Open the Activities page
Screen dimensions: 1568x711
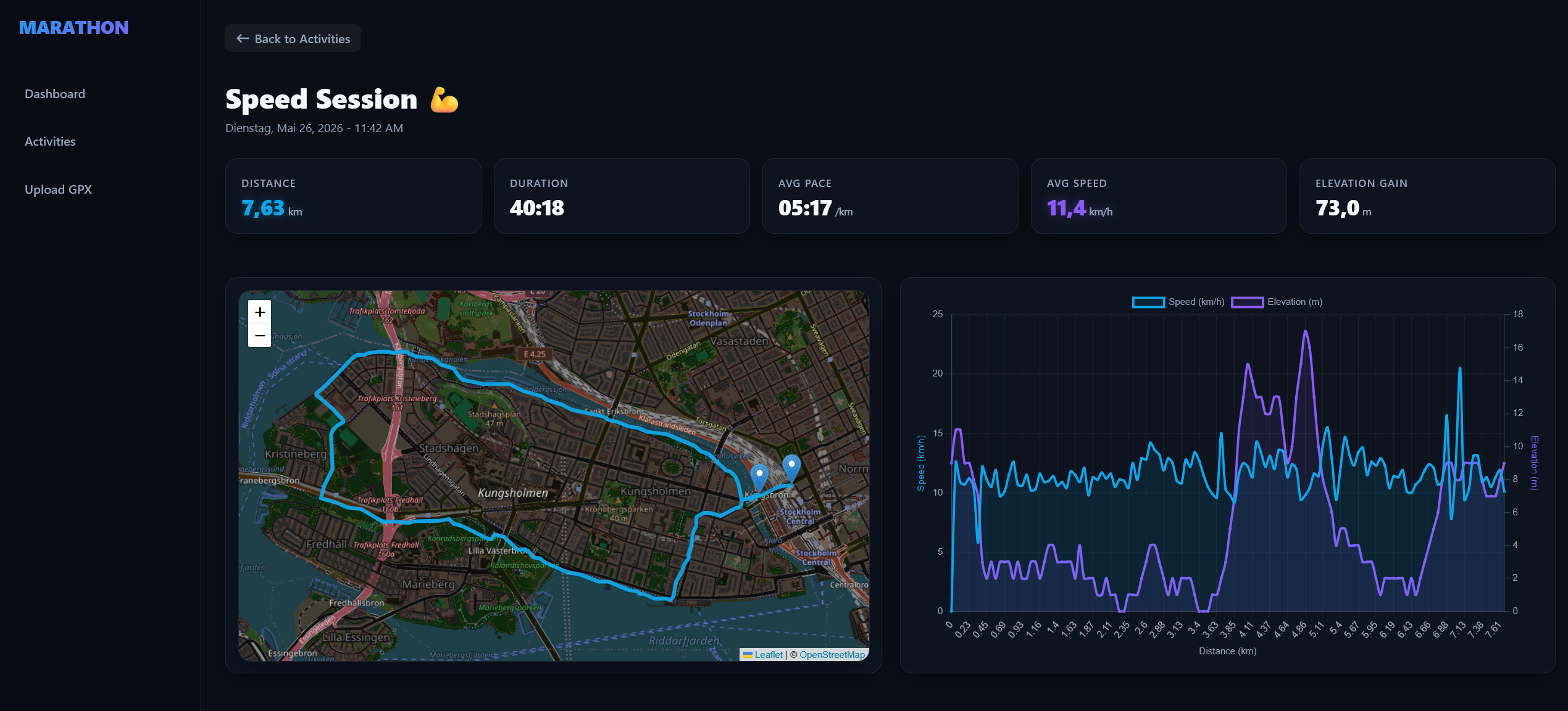pyautogui.click(x=50, y=141)
